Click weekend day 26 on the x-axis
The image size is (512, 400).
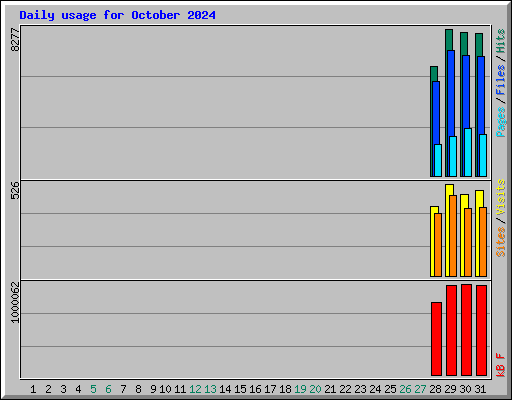(405, 389)
